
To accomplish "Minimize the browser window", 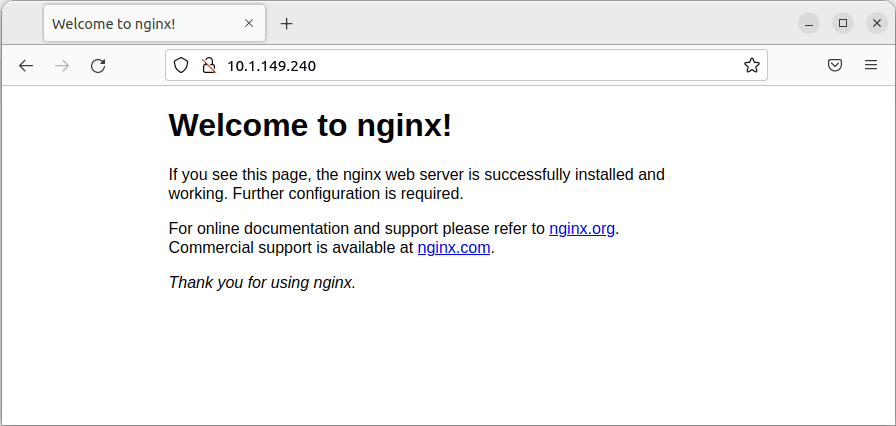I will pos(809,23).
